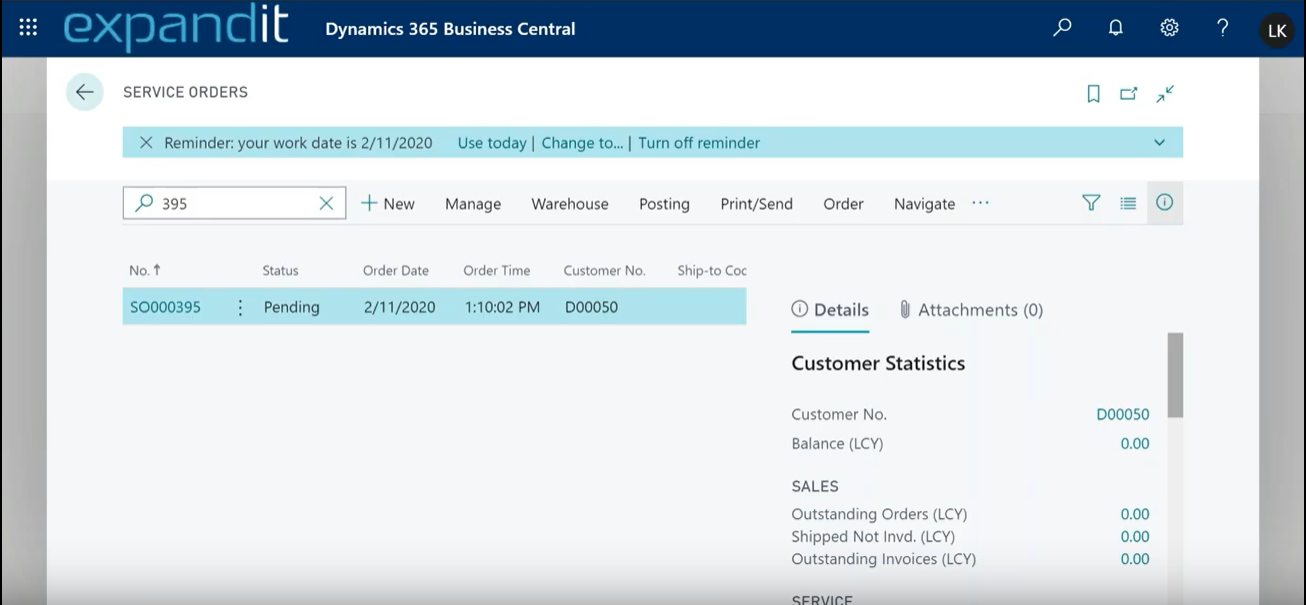The height and width of the screenshot is (605, 1306).
Task: Open Customer No. D00050 in FactBox
Action: 1123,414
